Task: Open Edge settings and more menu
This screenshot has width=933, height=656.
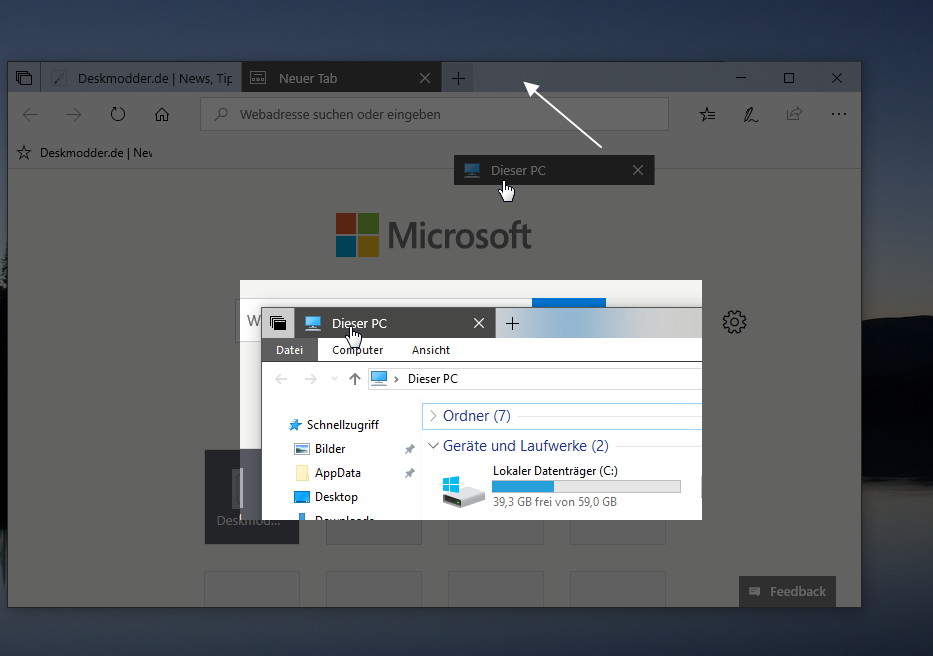Action: click(x=838, y=114)
